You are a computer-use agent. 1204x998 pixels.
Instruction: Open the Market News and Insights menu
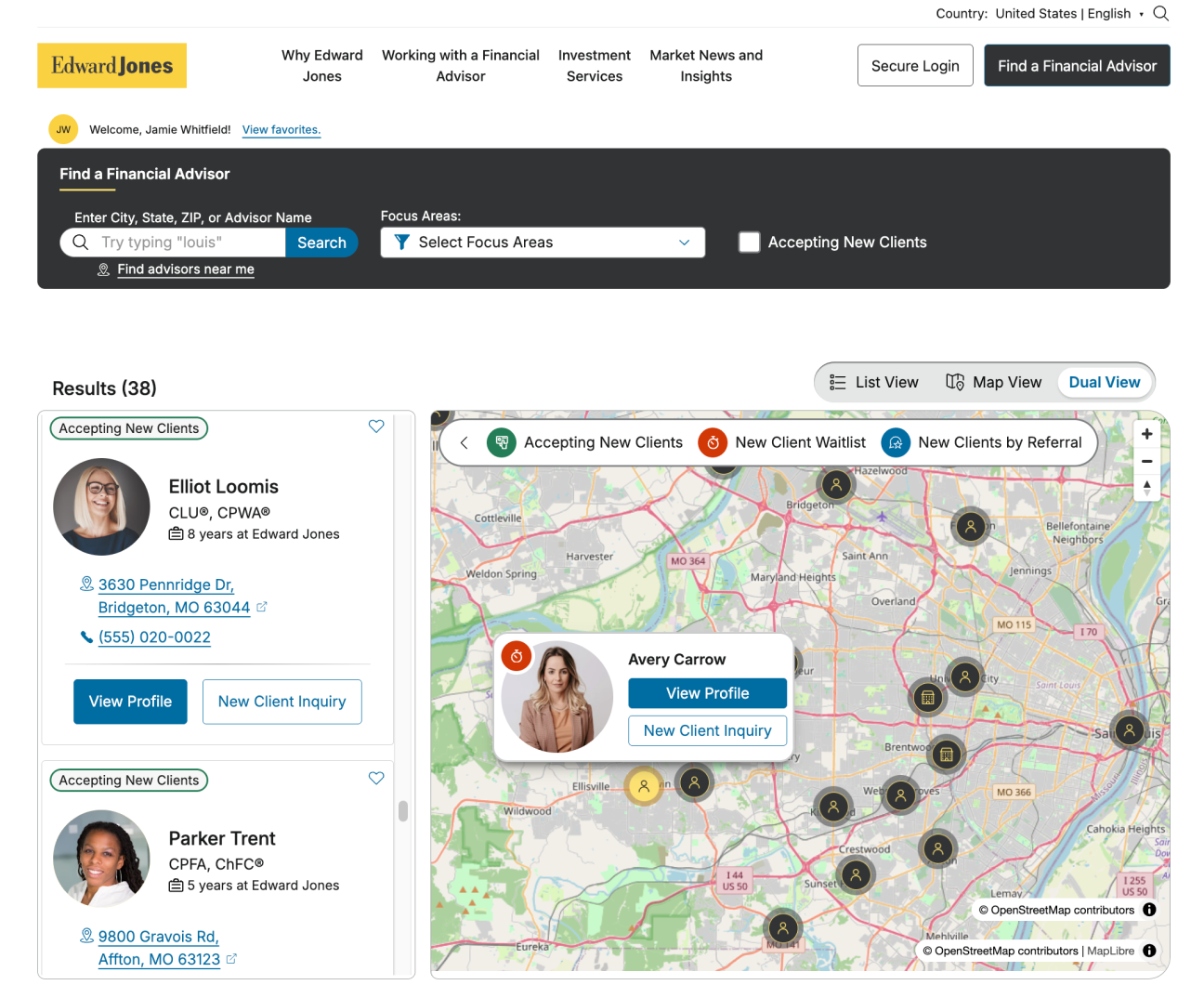[706, 66]
